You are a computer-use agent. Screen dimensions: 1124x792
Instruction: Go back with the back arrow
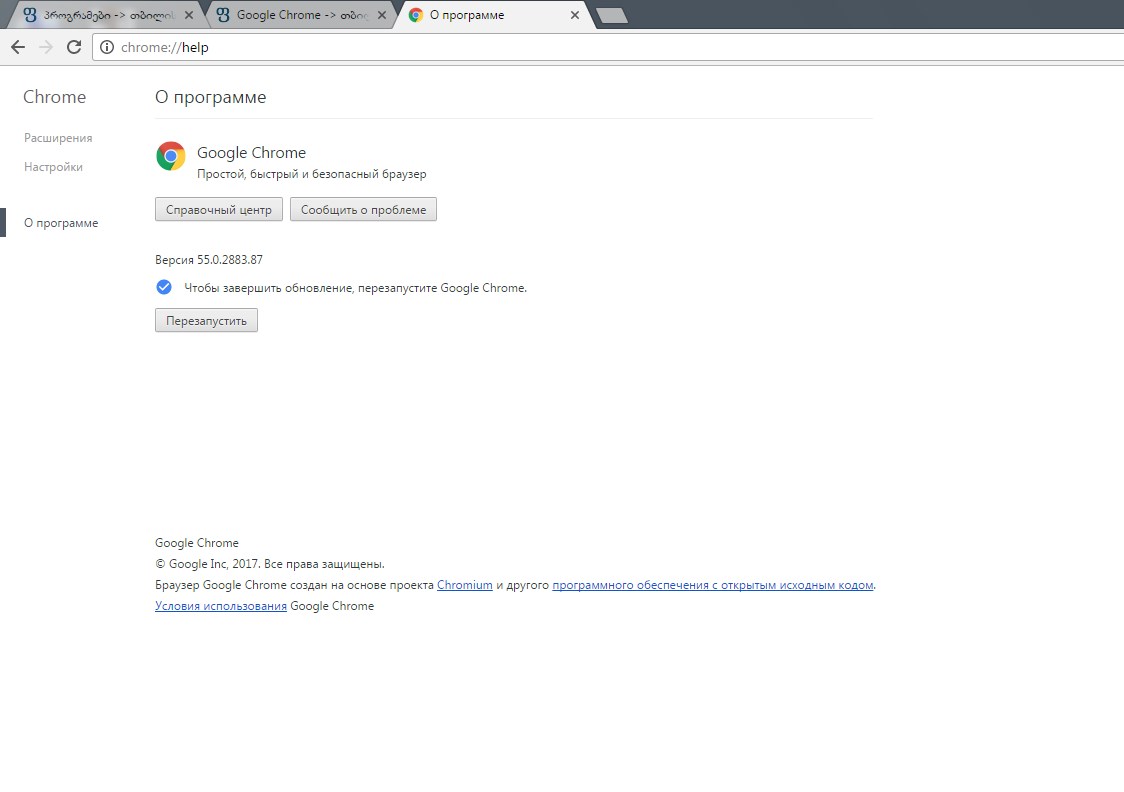(x=18, y=47)
